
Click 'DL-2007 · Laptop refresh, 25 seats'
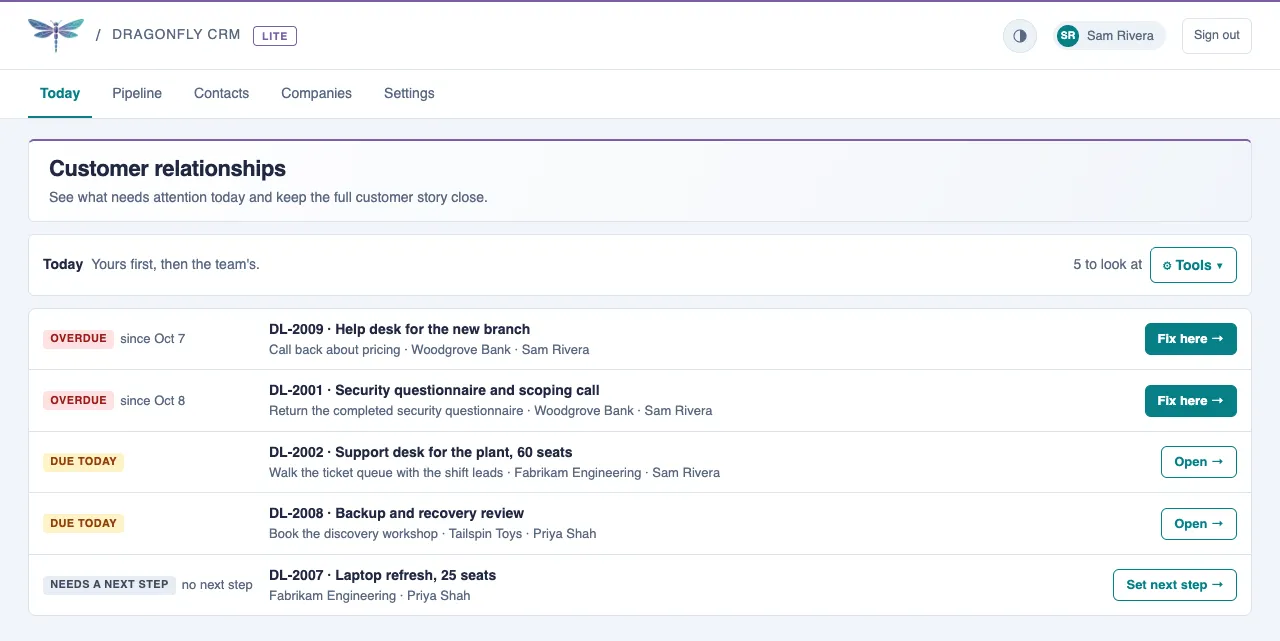[x=382, y=575]
